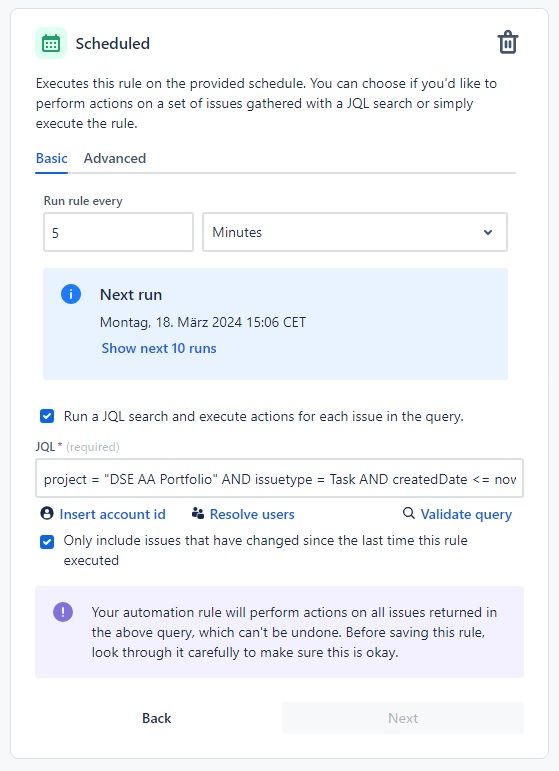The image size is (559, 771).
Task: Click the Back button
Action: click(156, 718)
